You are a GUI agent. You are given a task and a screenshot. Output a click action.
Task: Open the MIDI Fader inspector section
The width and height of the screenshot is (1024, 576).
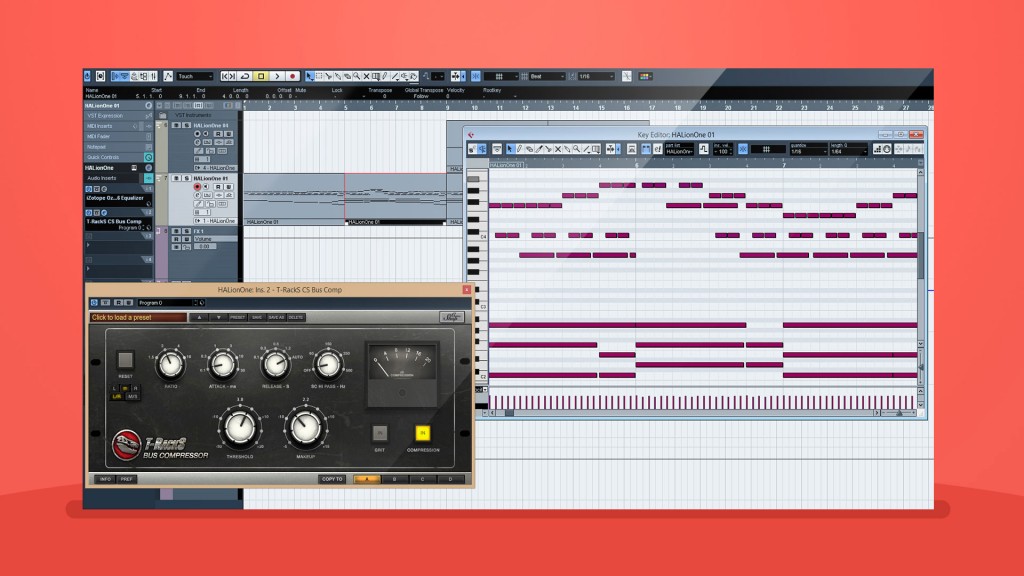[x=118, y=136]
